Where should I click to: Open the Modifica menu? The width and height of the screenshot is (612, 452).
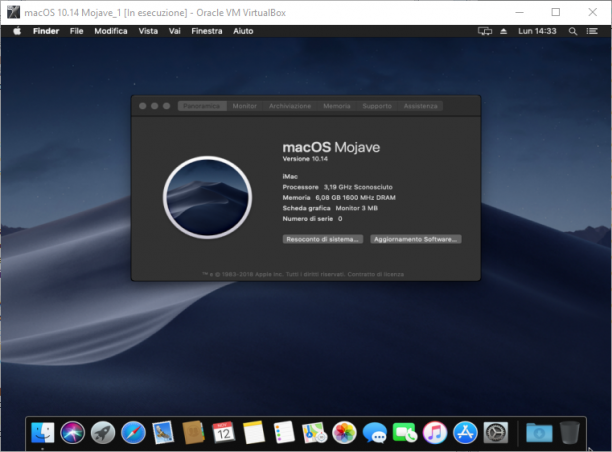click(111, 31)
